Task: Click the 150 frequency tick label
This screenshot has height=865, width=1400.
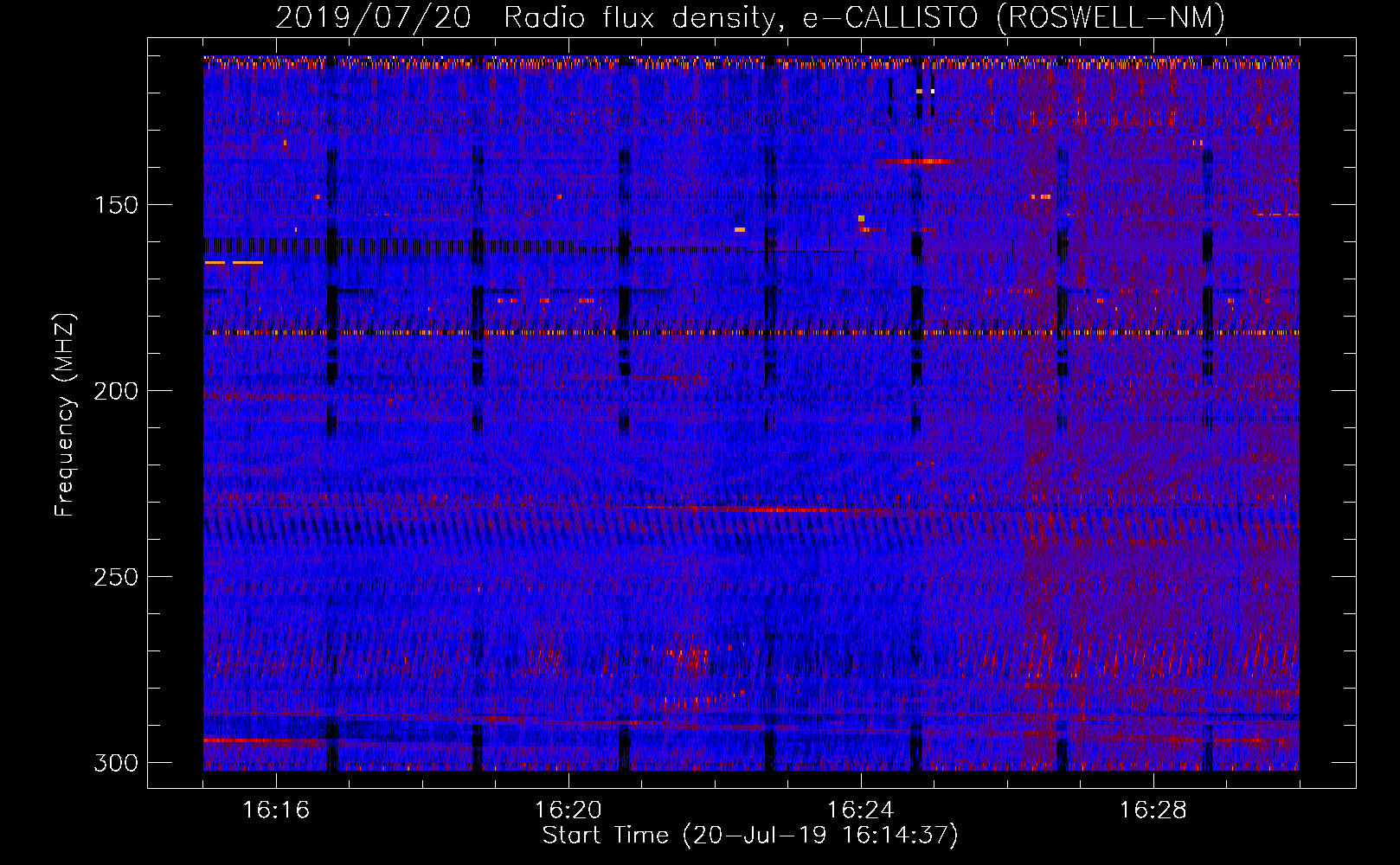Action: tap(116, 205)
